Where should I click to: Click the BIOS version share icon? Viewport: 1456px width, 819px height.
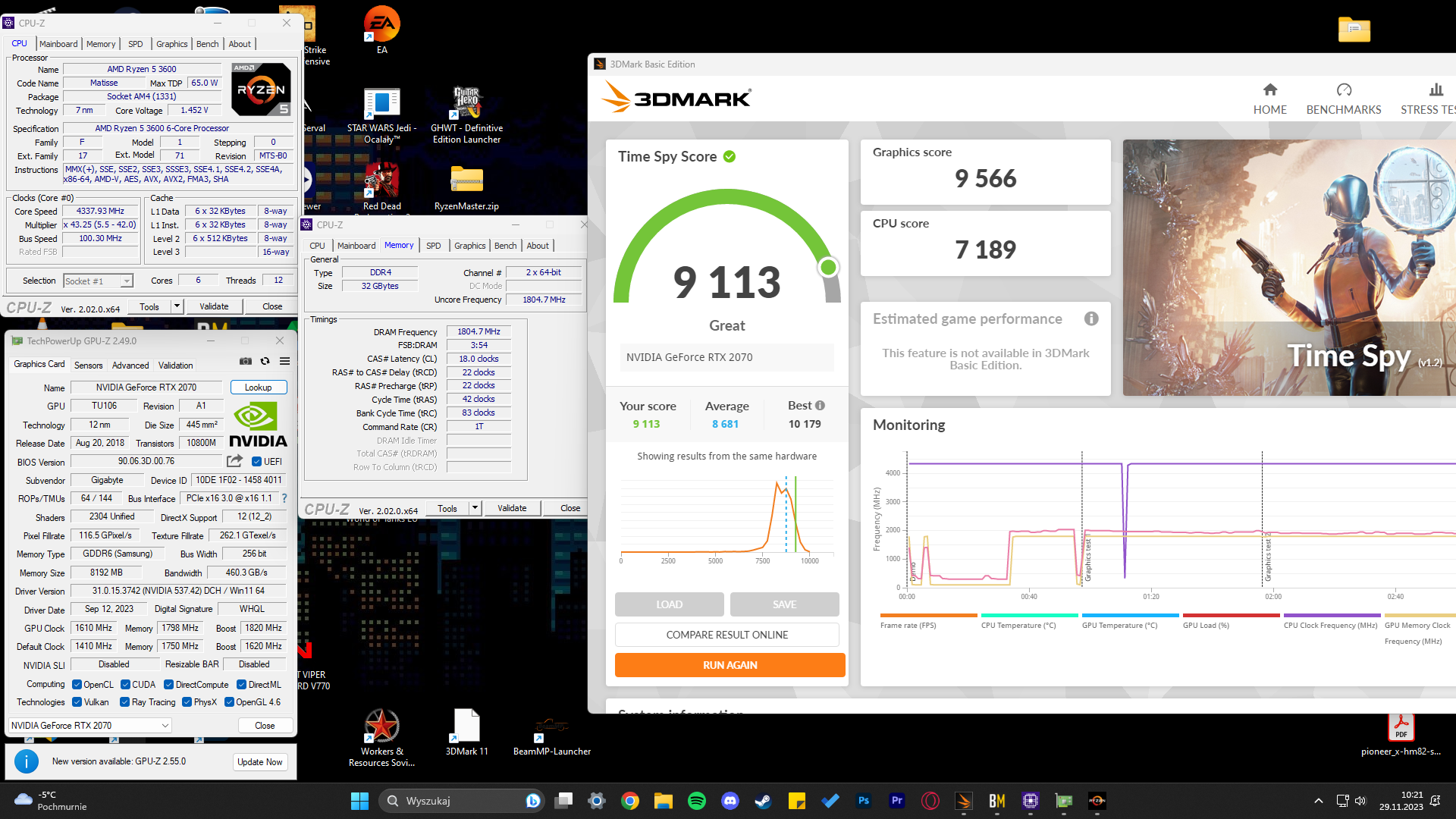click(x=234, y=461)
